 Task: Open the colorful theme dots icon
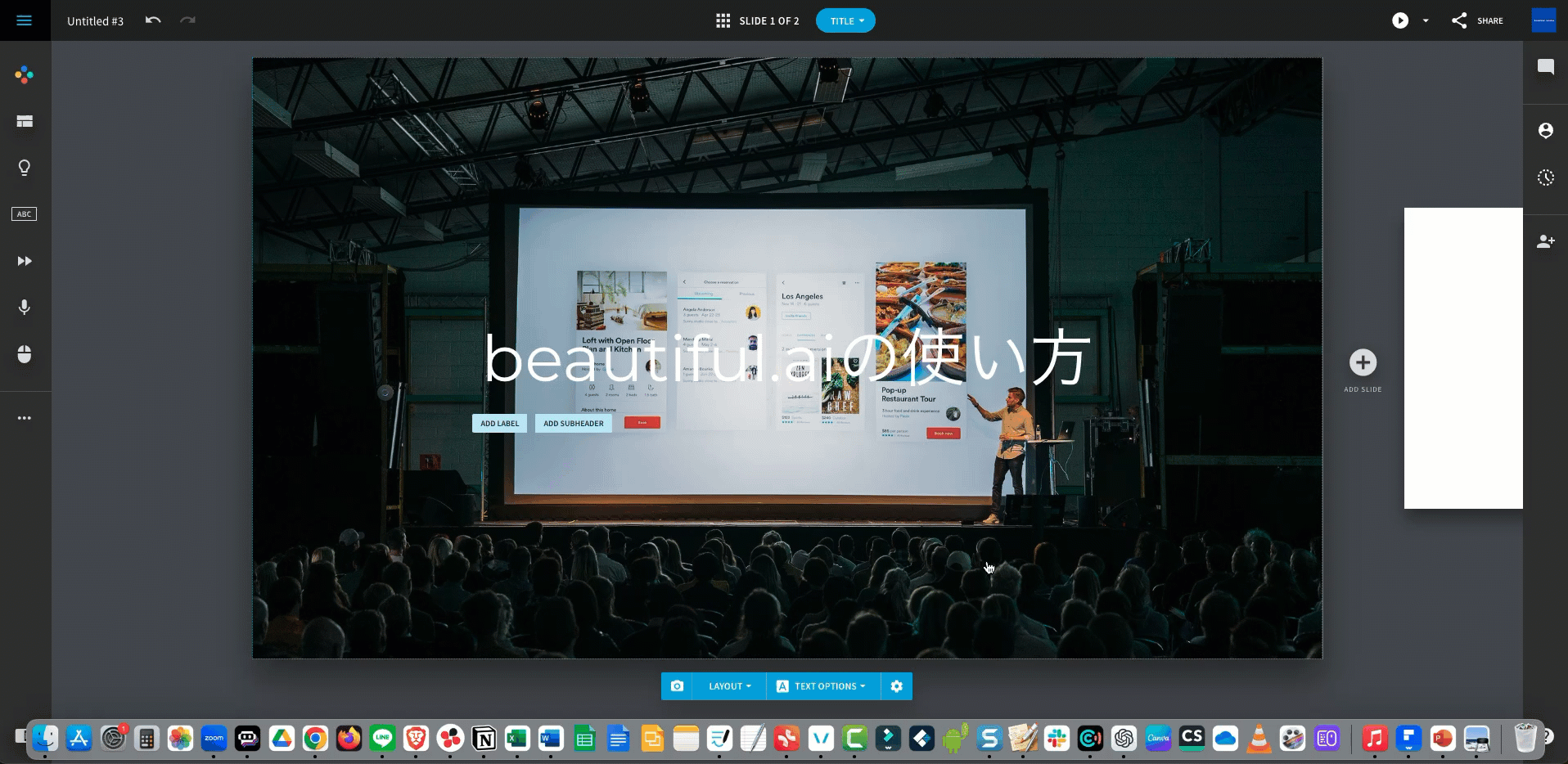pos(25,75)
